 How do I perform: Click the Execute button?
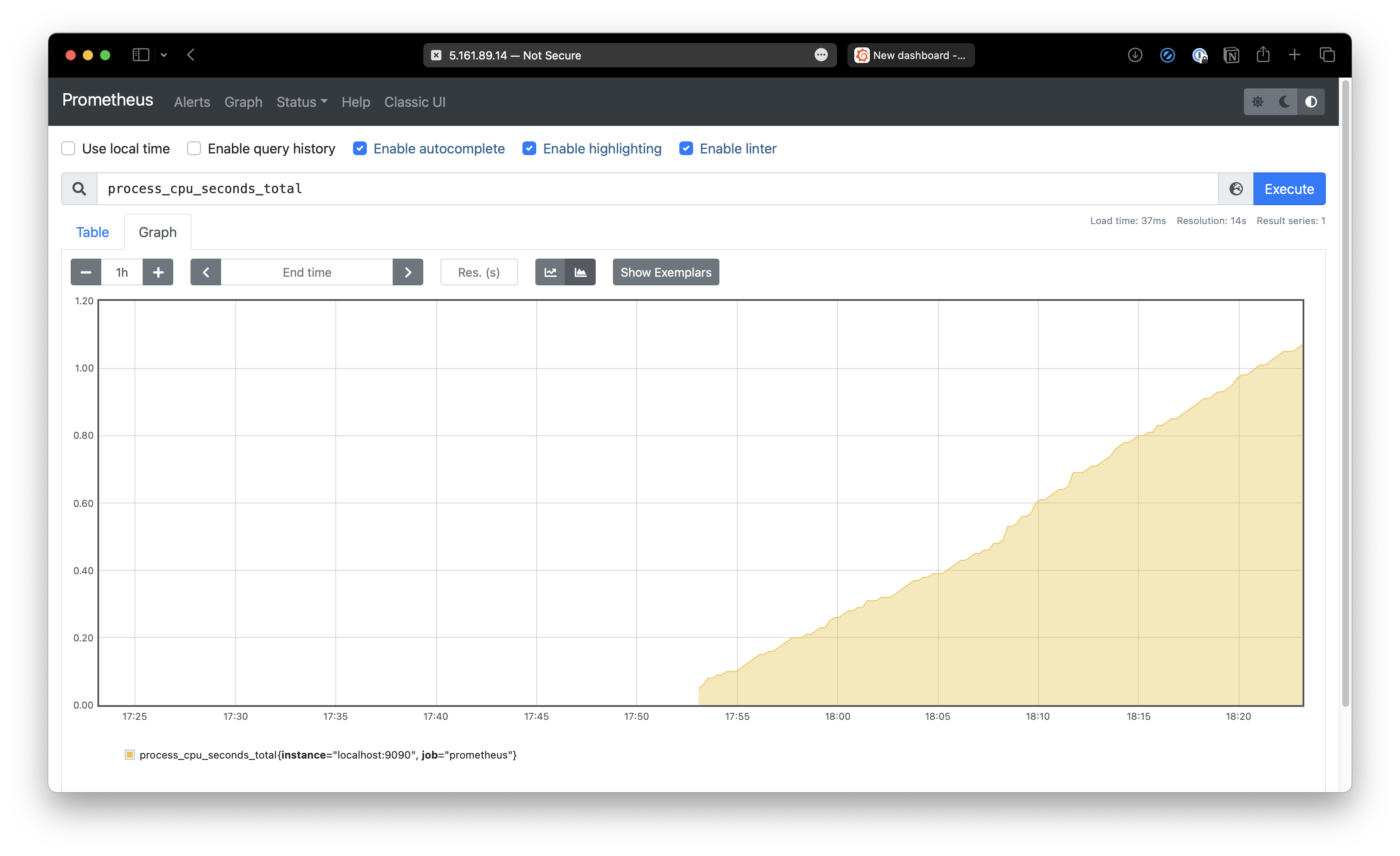[x=1289, y=189]
